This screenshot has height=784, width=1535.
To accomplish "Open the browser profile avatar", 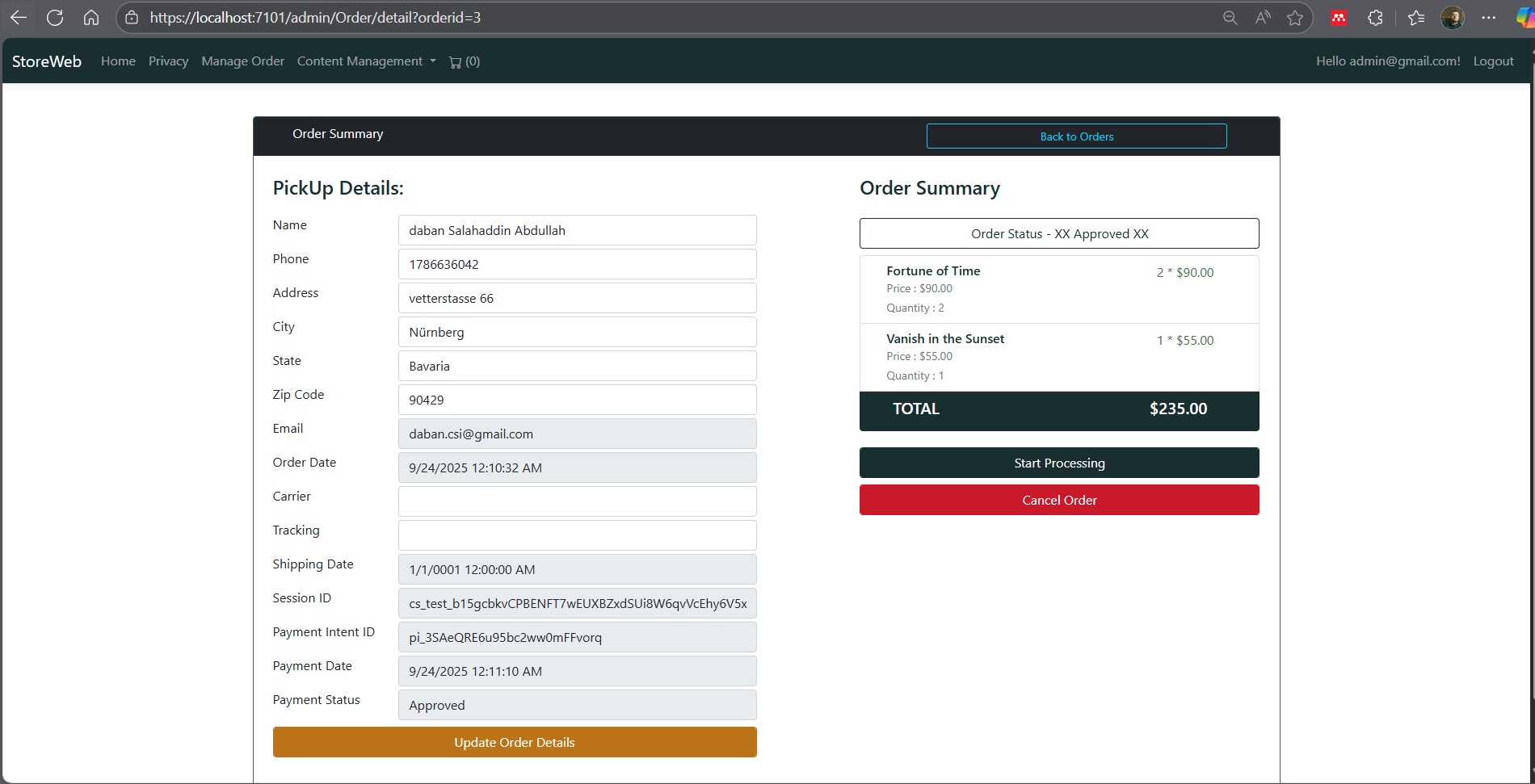I will (x=1452, y=18).
